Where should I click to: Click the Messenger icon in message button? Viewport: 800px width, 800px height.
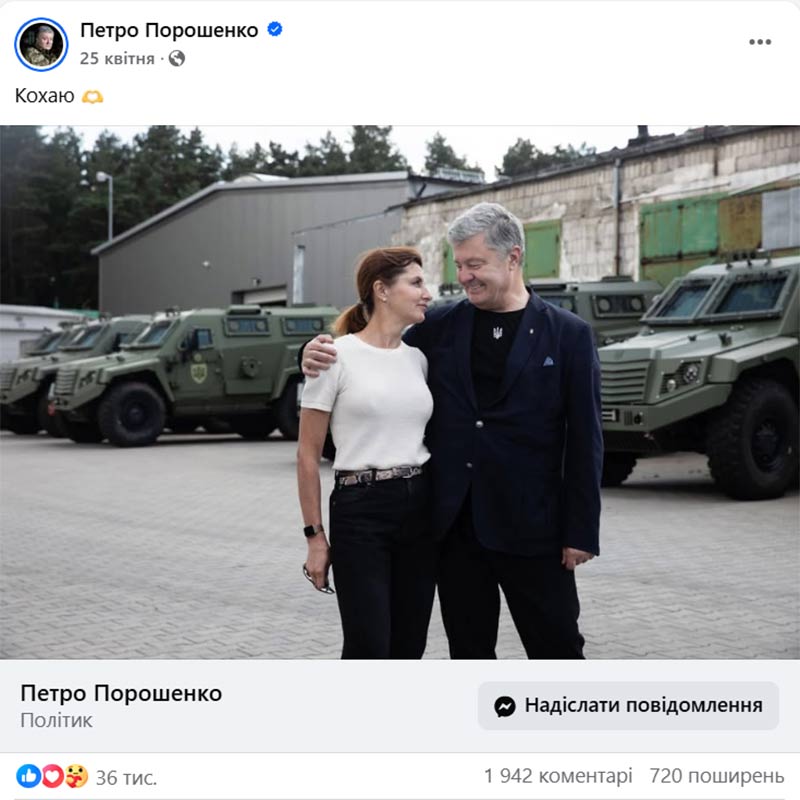(x=505, y=706)
